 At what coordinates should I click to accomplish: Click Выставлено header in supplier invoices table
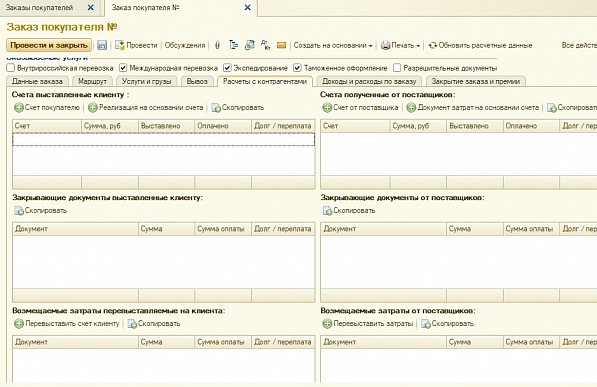point(475,126)
